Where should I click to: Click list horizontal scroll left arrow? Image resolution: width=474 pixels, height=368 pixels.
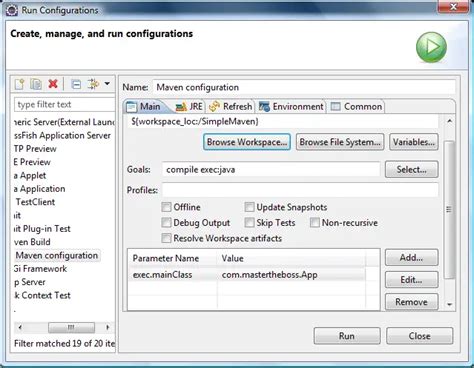(x=20, y=327)
